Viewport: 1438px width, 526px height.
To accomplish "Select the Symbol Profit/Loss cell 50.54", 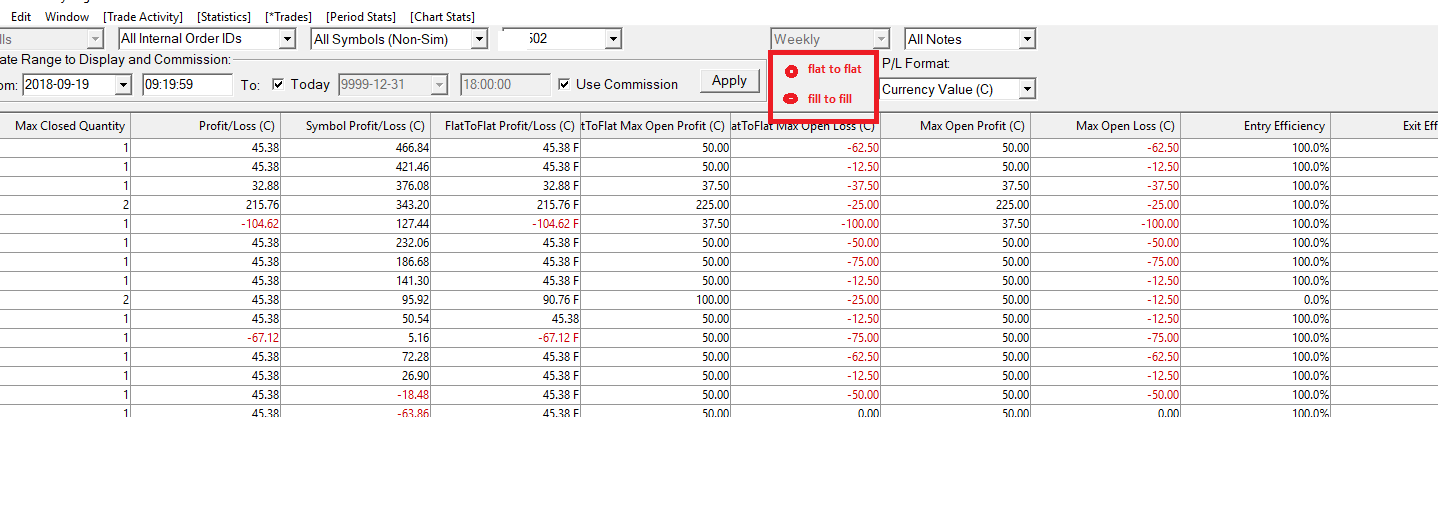I will [355, 319].
